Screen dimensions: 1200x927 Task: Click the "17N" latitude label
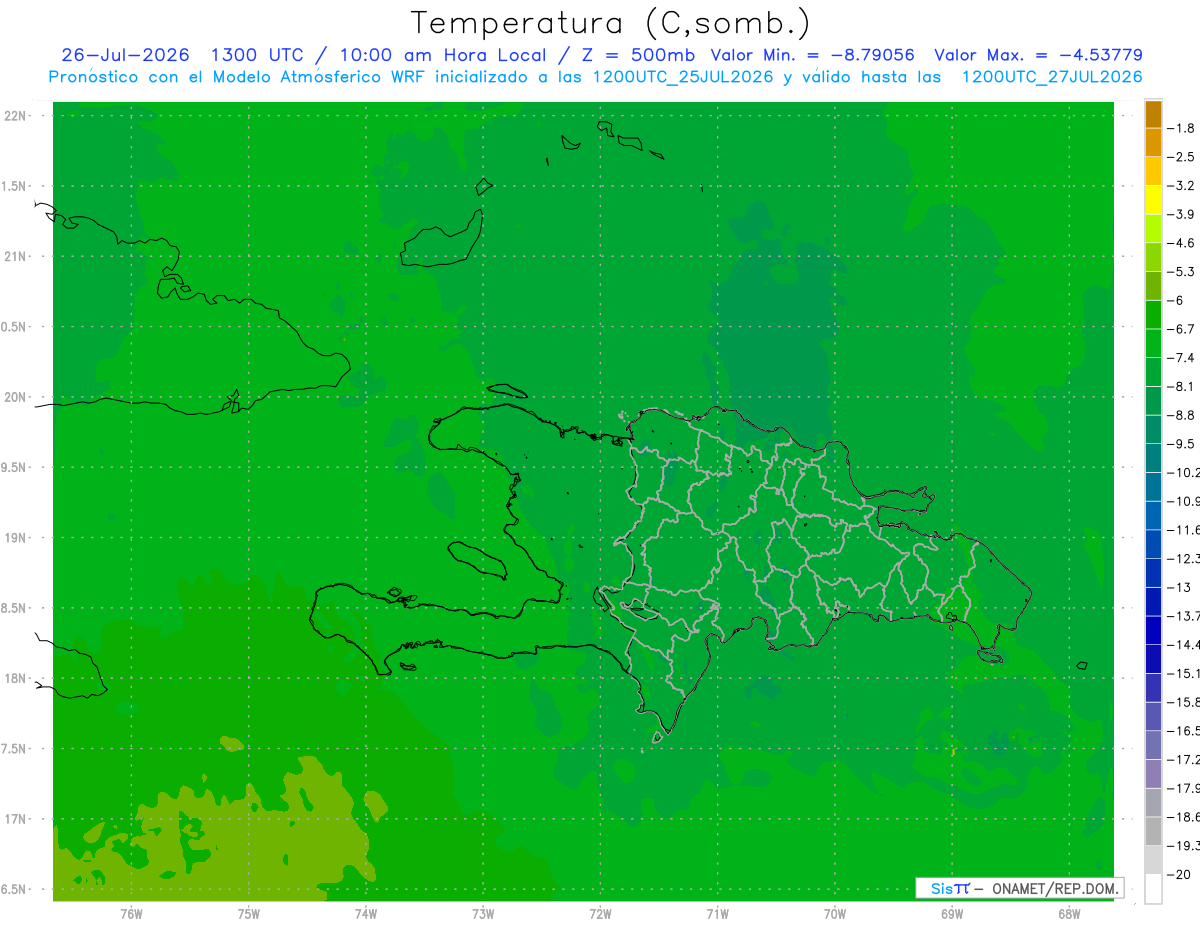[x=16, y=819]
